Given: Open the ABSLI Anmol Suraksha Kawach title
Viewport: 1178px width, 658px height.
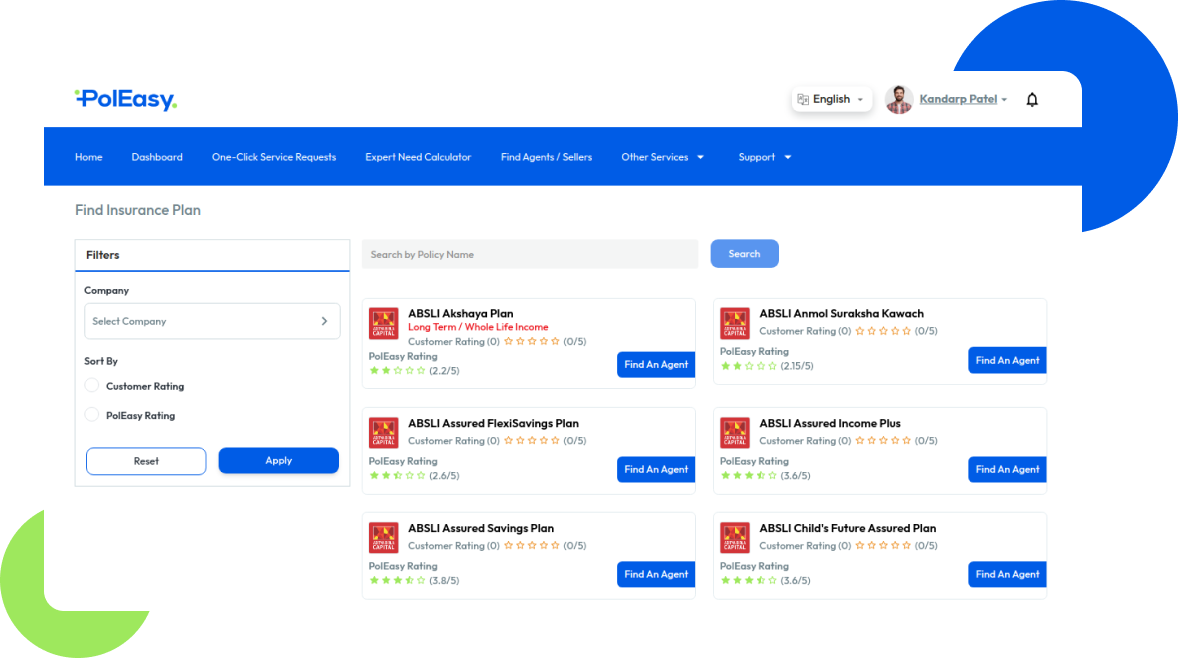Looking at the screenshot, I should [x=841, y=313].
